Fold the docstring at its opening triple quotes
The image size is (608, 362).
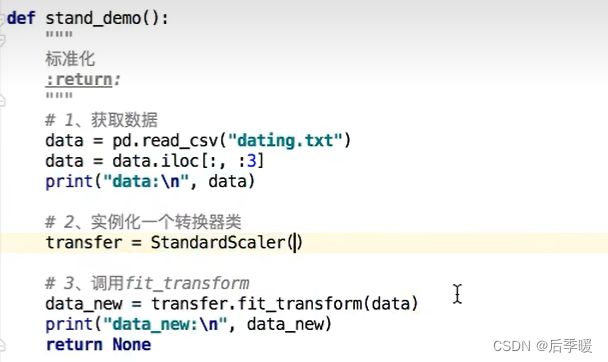[2, 39]
